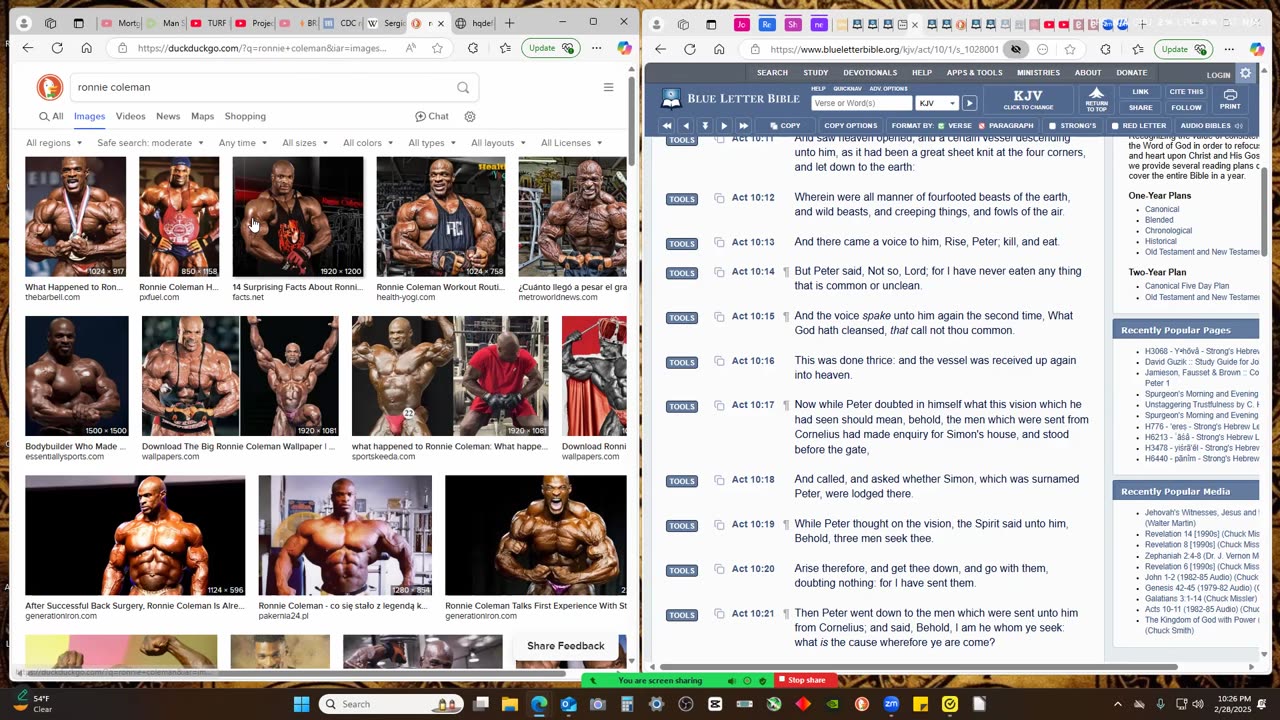Open DuckDuckGo search settings gear
This screenshot has width=1280, height=720.
point(470,116)
